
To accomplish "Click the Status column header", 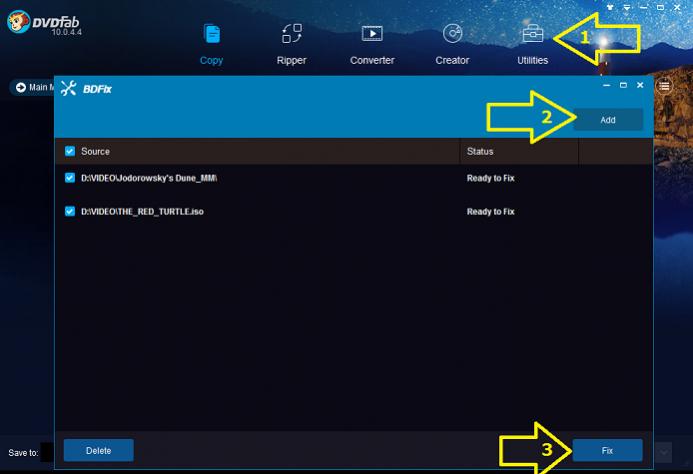I will (480, 151).
